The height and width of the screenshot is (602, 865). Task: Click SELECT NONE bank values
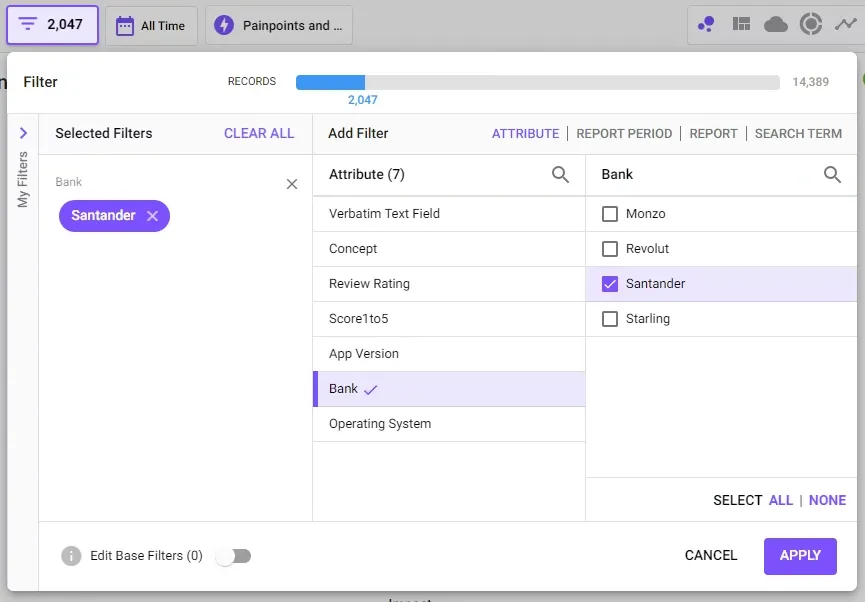(827, 500)
